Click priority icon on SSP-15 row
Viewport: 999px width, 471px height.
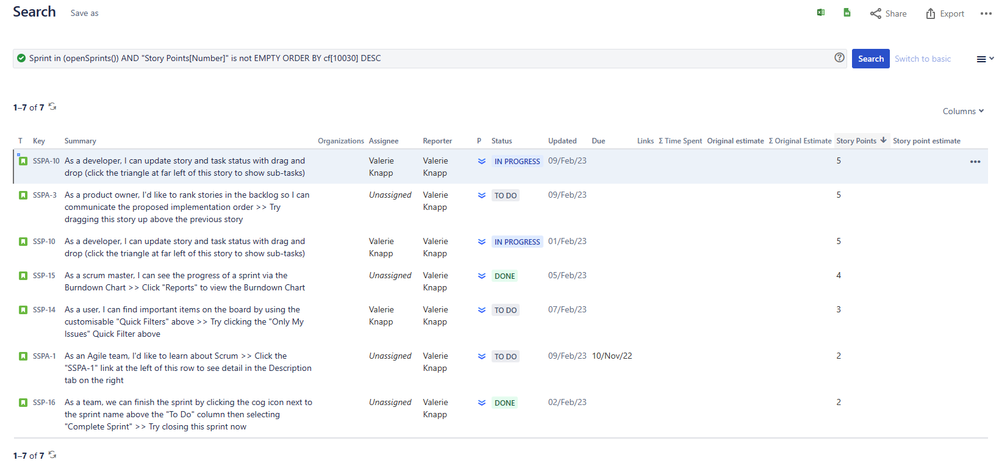(x=481, y=276)
